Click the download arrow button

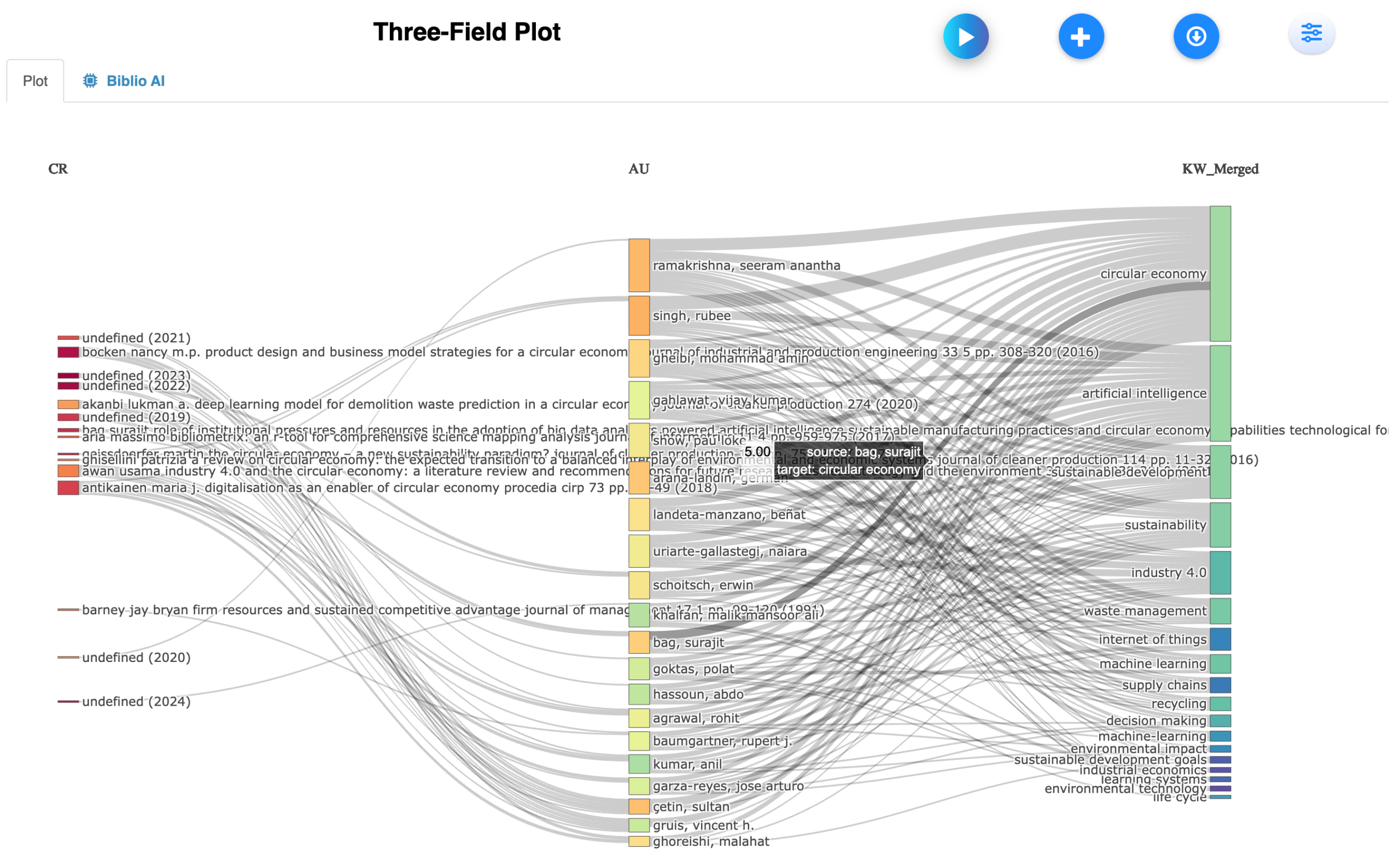1195,37
